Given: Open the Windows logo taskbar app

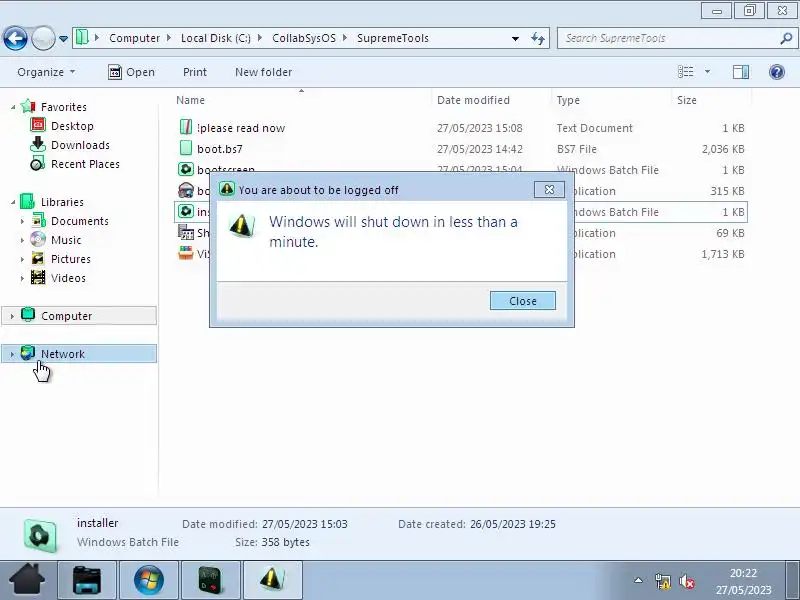Looking at the screenshot, I should click(148, 581).
